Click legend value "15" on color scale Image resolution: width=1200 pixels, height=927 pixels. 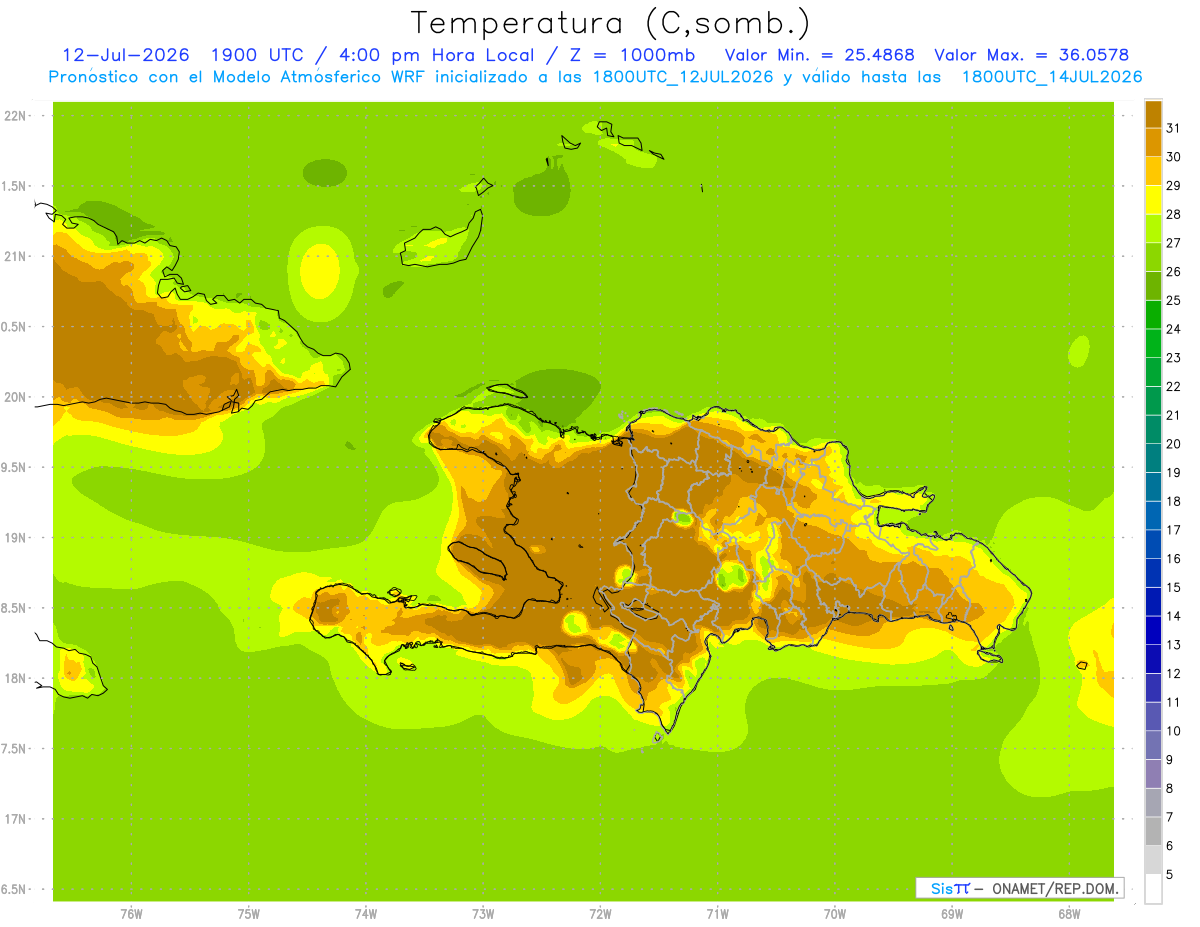[1173, 587]
